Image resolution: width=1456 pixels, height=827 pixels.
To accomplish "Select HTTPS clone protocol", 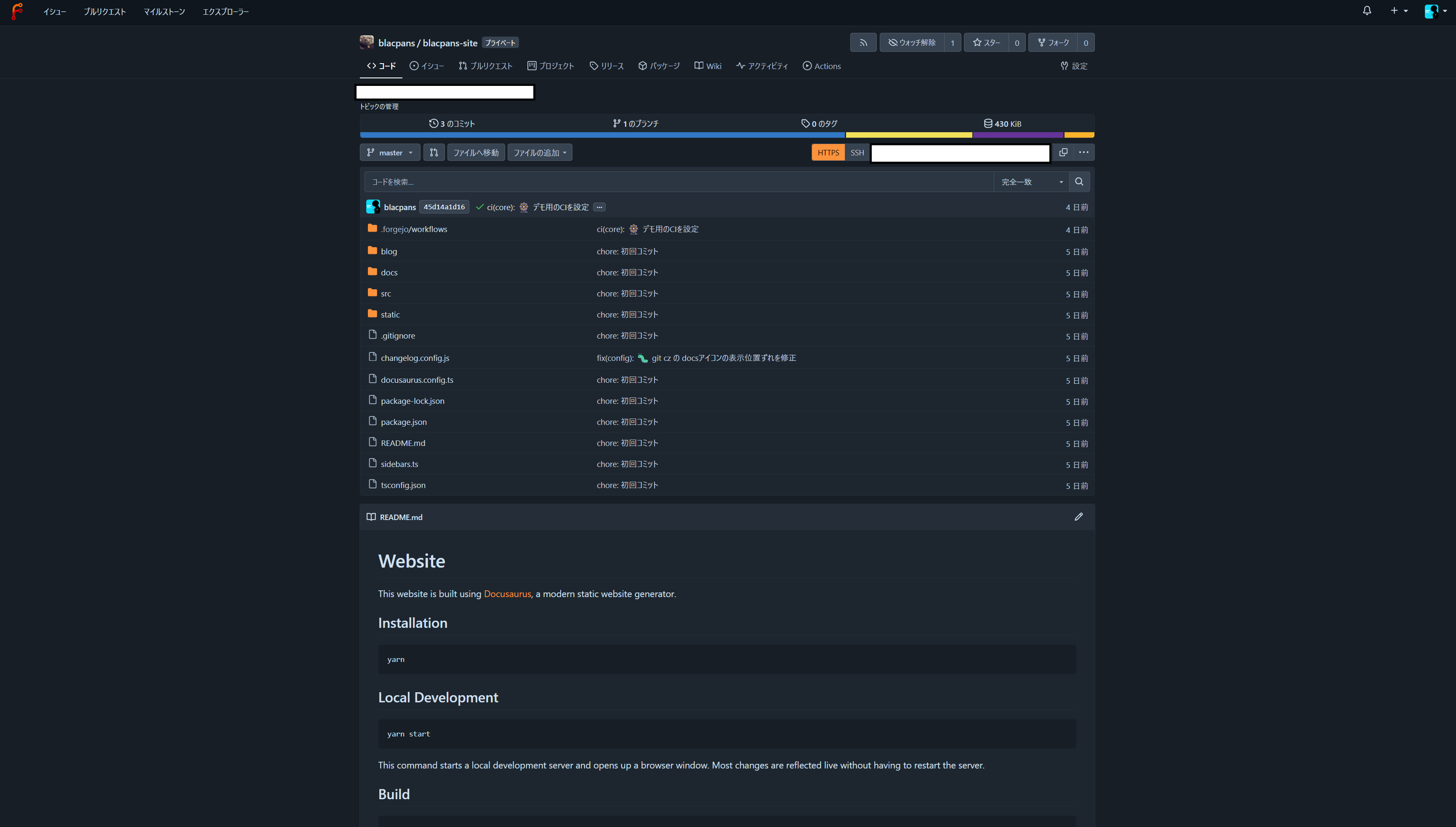I will coord(828,152).
